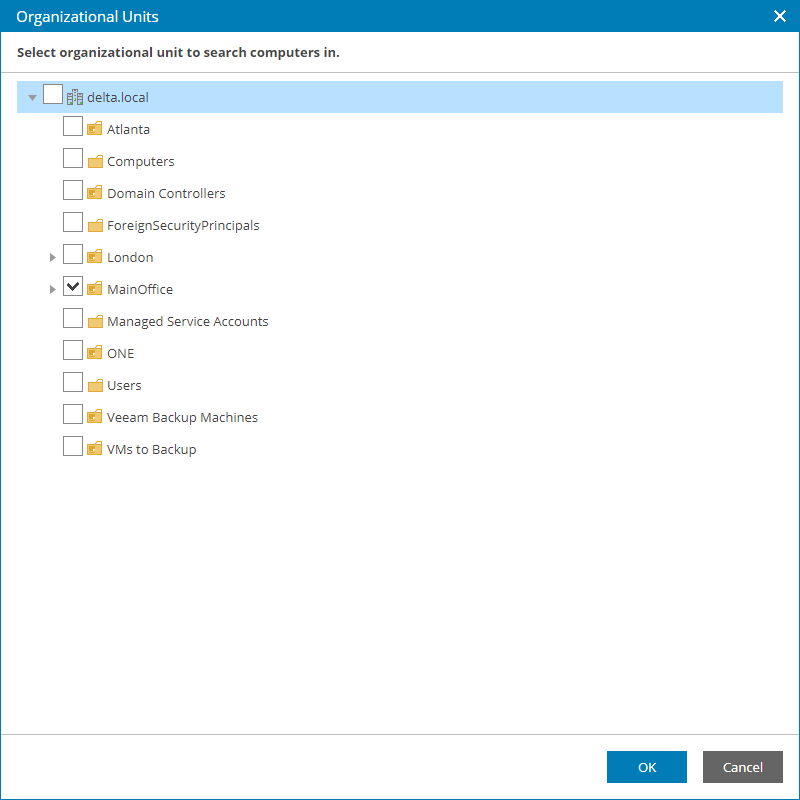The image size is (800, 800).
Task: Click the Computers folder icon
Action: click(94, 160)
